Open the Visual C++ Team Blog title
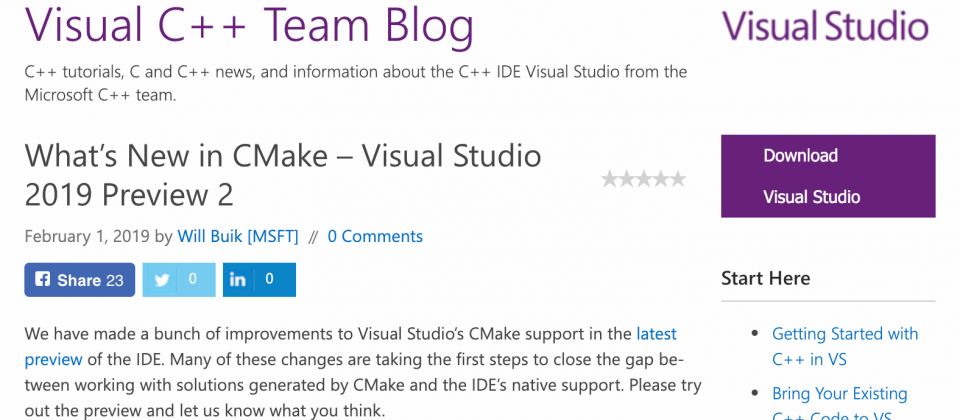Image resolution: width=960 pixels, height=420 pixels. click(x=249, y=26)
